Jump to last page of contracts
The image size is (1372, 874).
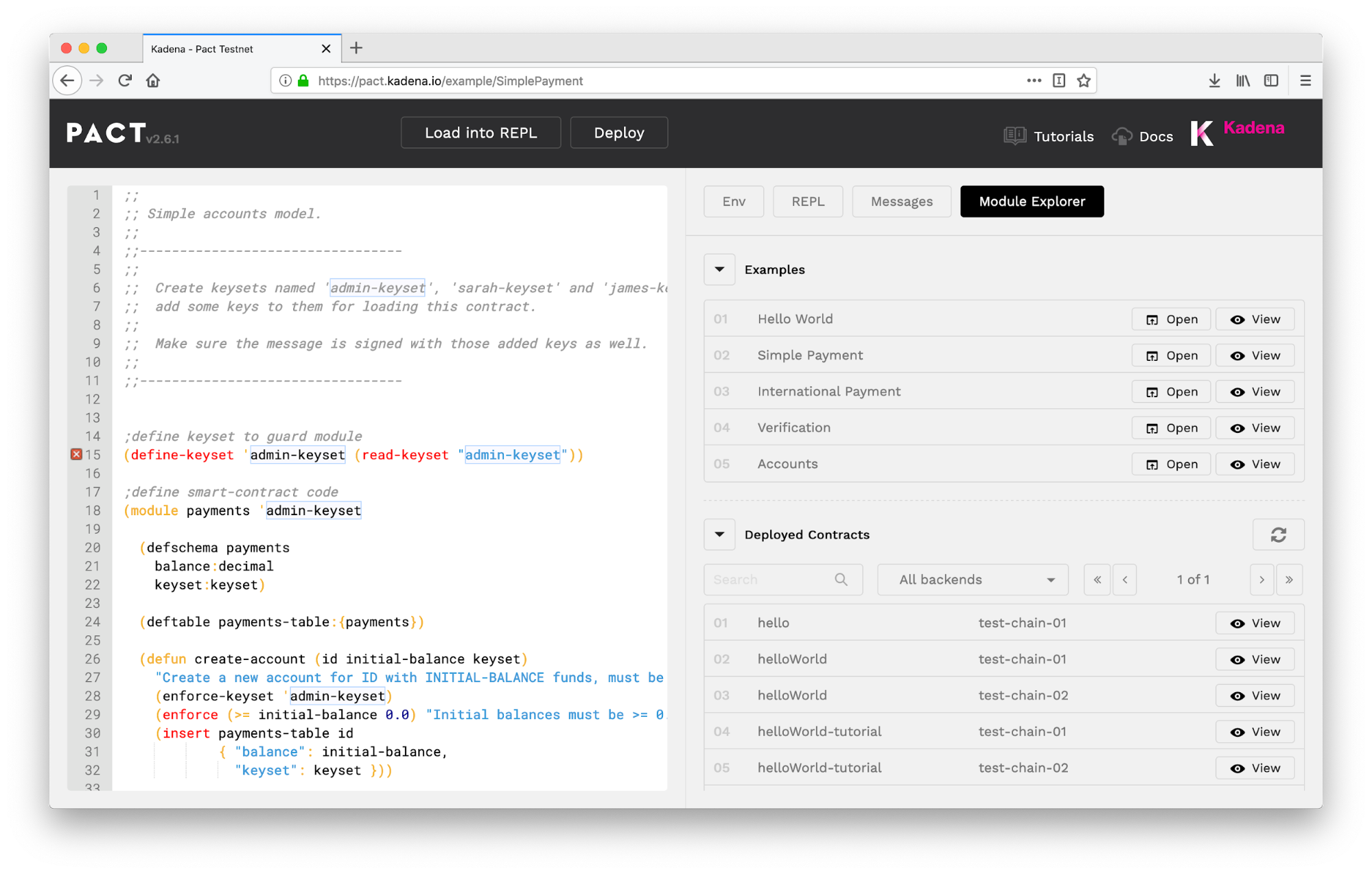click(x=1289, y=580)
